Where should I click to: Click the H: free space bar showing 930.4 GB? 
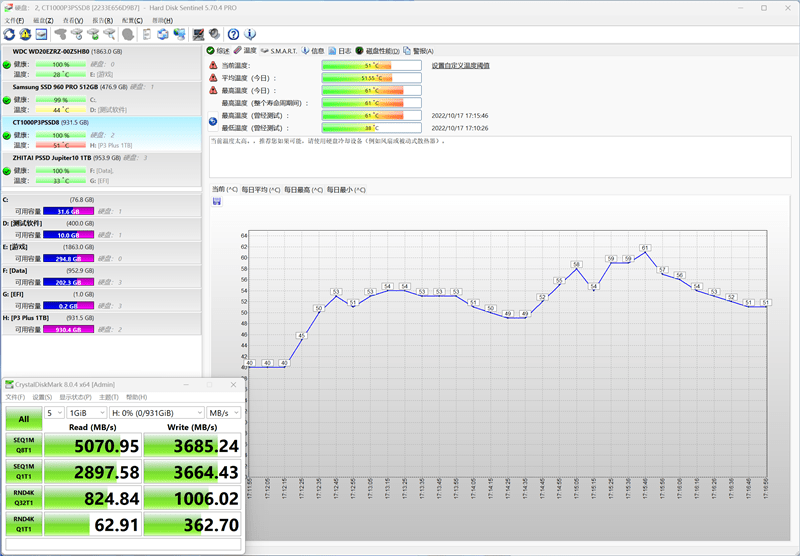68,330
